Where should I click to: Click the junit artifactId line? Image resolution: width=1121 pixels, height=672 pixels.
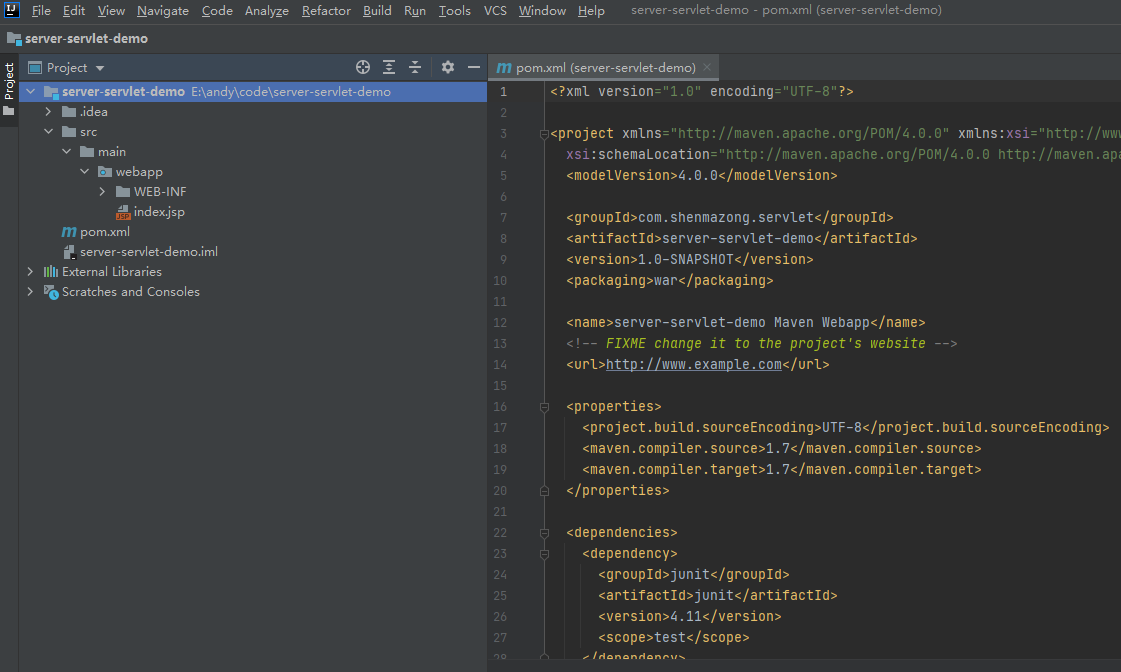pos(717,596)
